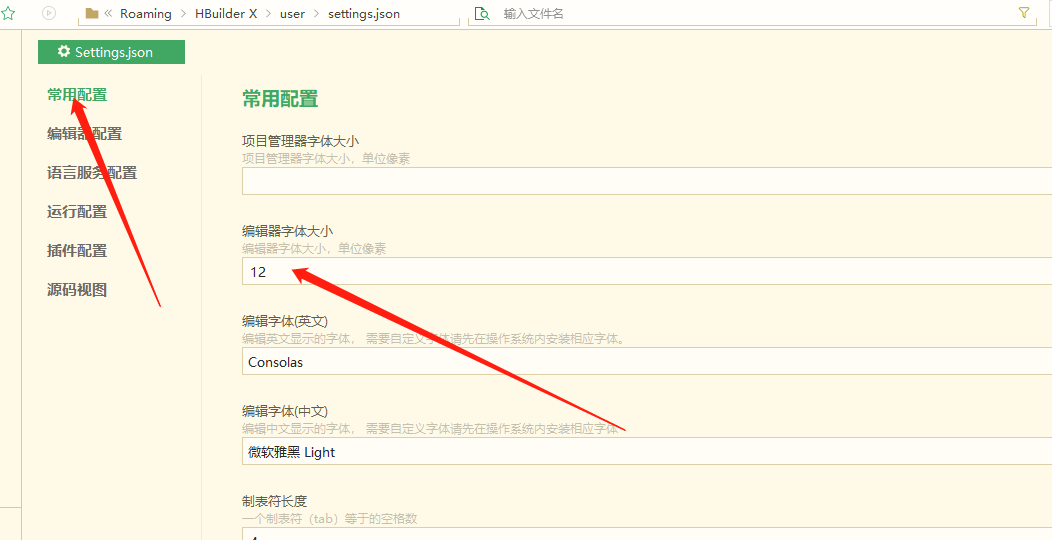
Task: Click the star bookmark icon in toolbar
Action: (8, 14)
